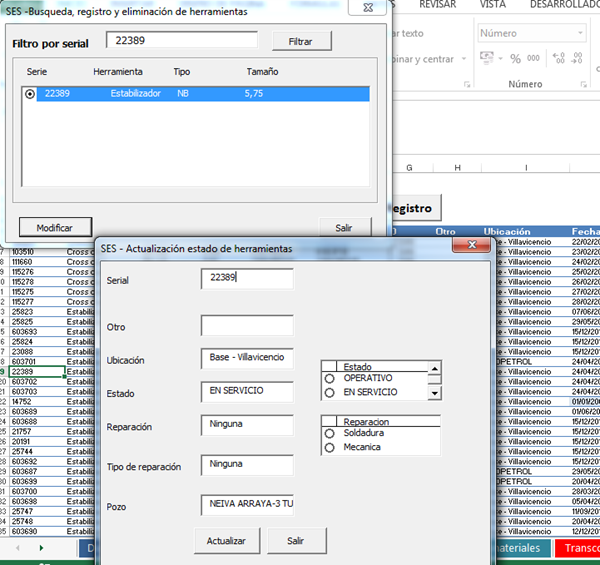Switch to the VISTA ribbon tab

tap(492, 5)
